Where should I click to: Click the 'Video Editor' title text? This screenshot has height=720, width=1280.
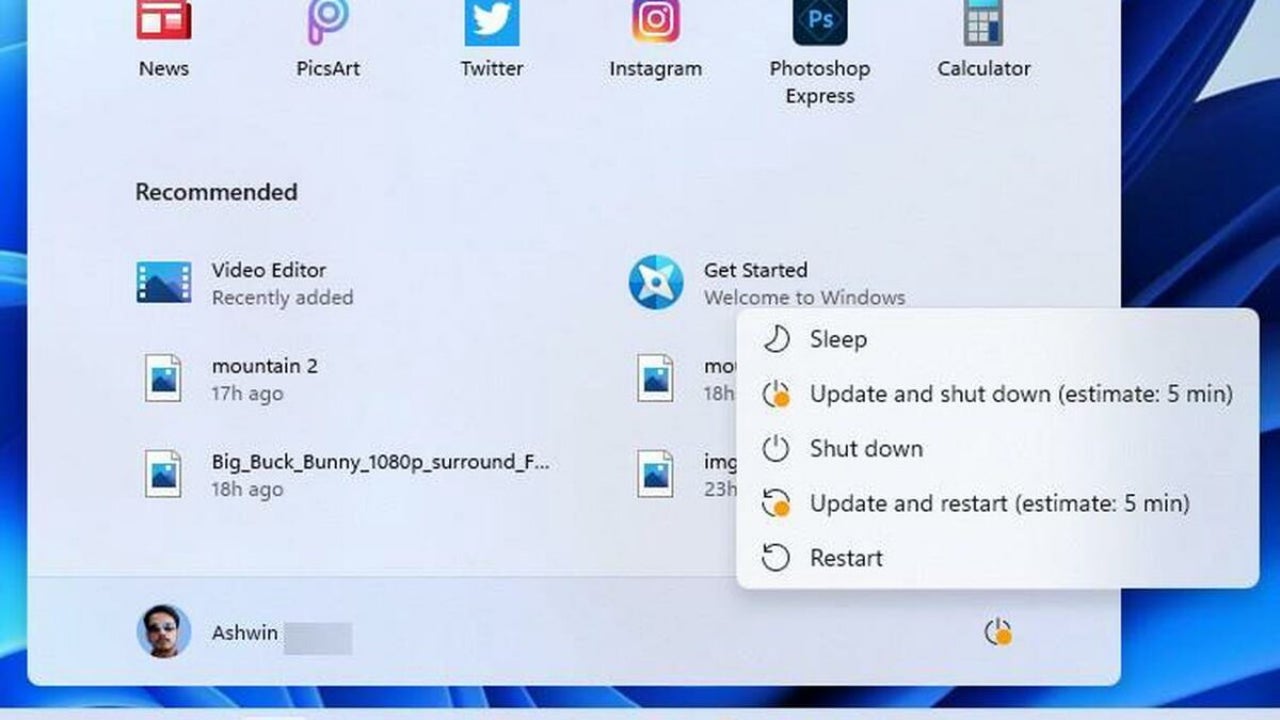pyautogui.click(x=269, y=270)
